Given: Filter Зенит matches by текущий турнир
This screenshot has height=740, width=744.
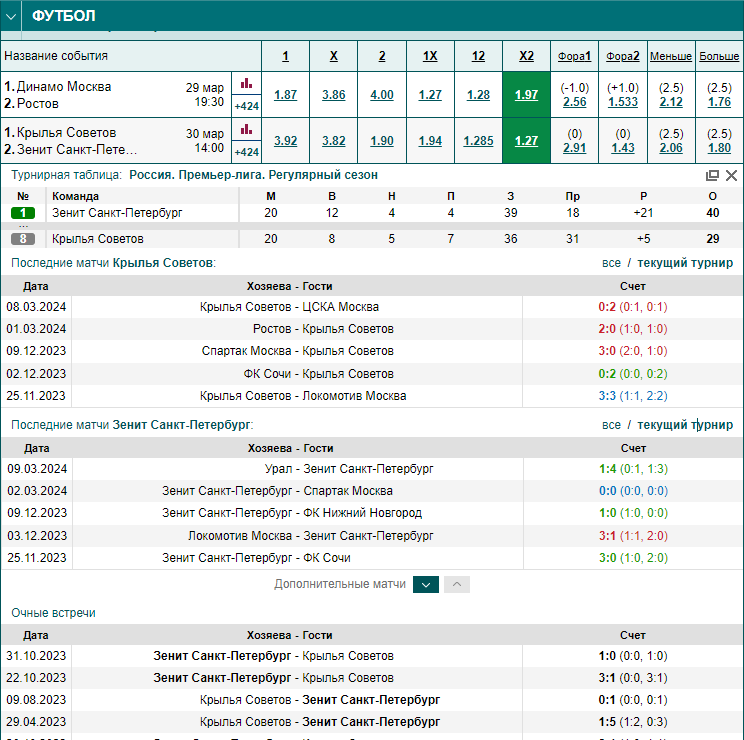Looking at the screenshot, I should click(685, 425).
